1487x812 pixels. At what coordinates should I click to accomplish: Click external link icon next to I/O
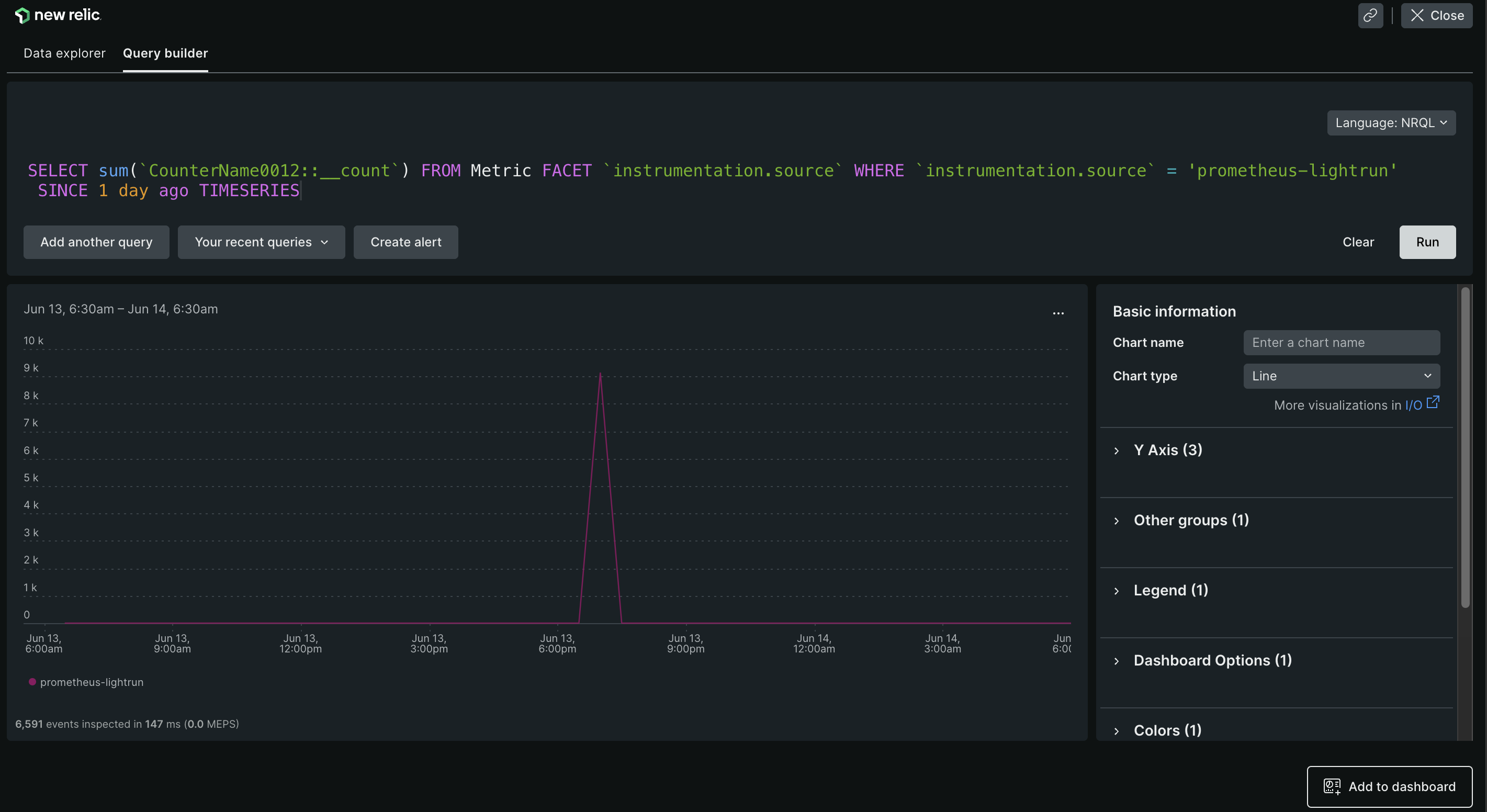pyautogui.click(x=1433, y=402)
